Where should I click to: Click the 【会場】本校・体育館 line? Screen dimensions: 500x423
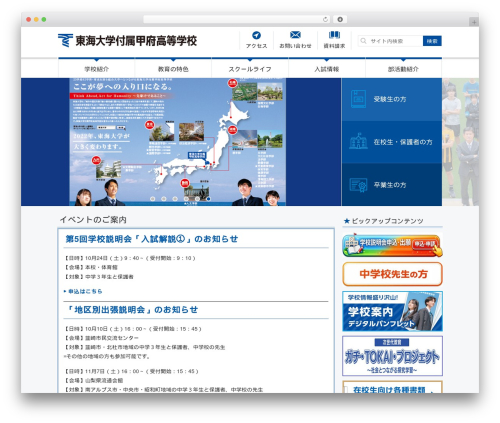coord(91,267)
